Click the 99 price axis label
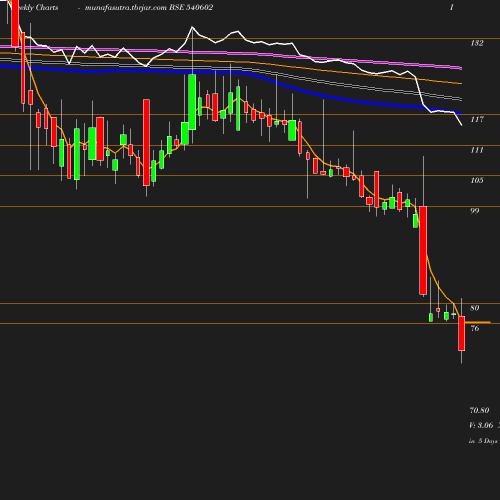 click(x=475, y=211)
